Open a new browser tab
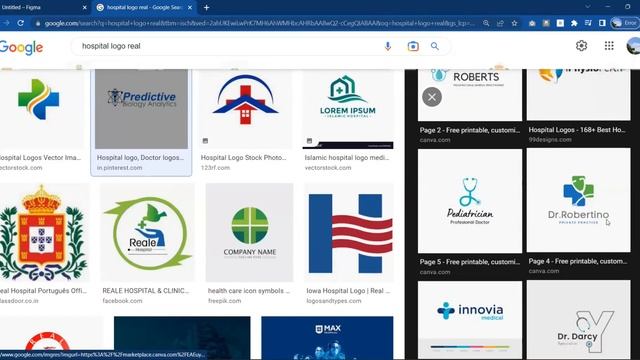Viewport: 640px width, 360px height. click(207, 7)
